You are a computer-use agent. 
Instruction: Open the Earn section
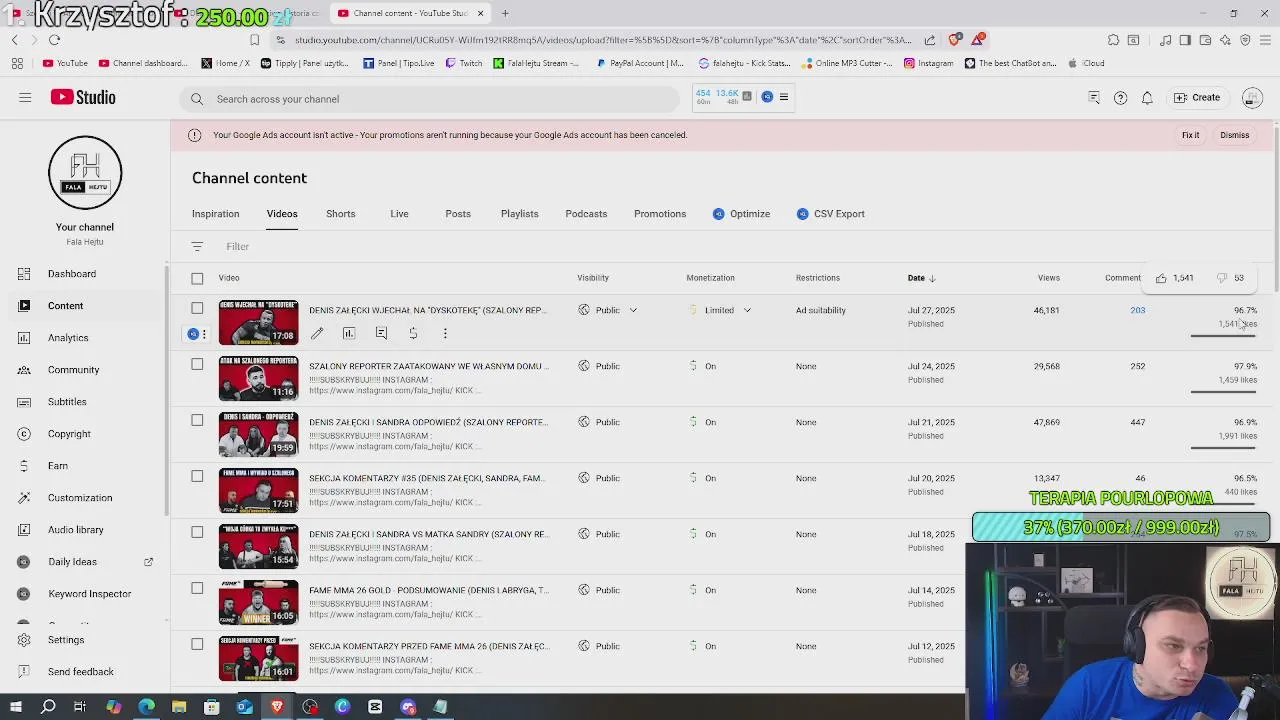[x=58, y=466]
